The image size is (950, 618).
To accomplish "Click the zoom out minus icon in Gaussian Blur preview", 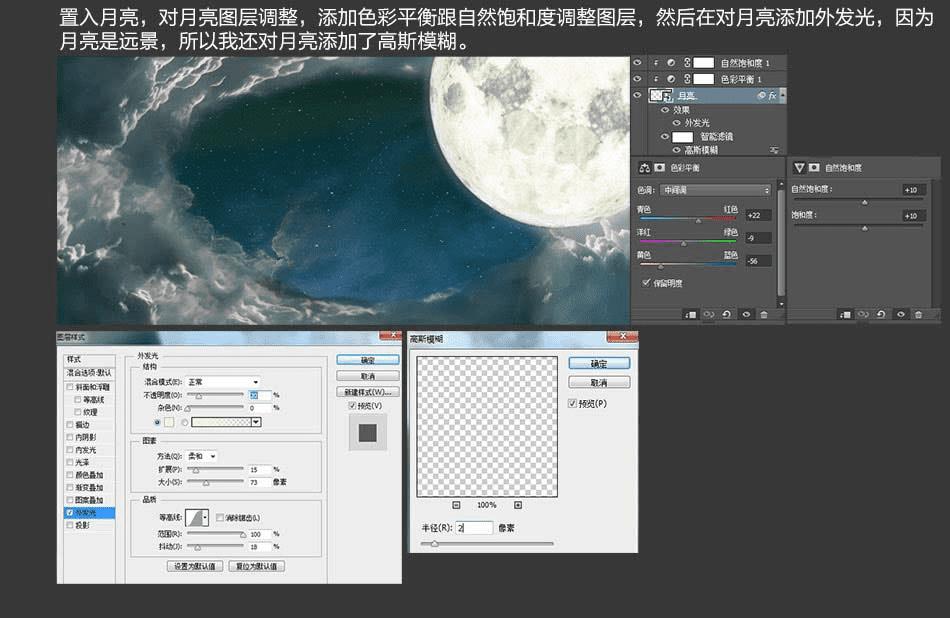I will pos(456,505).
